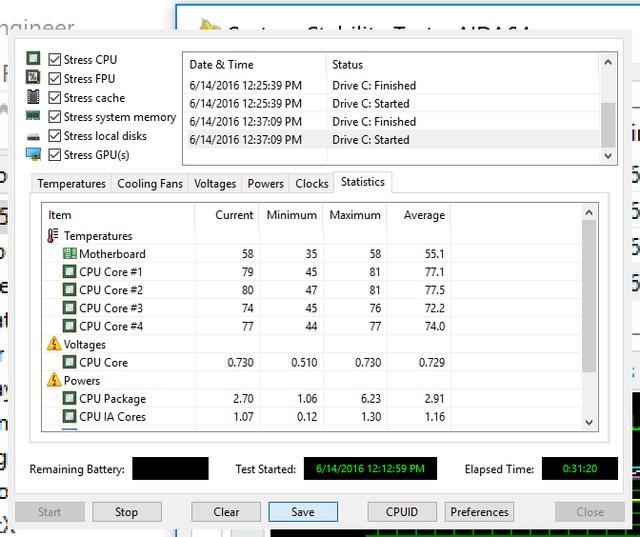Click the log list scrollbar thumb

[608, 125]
